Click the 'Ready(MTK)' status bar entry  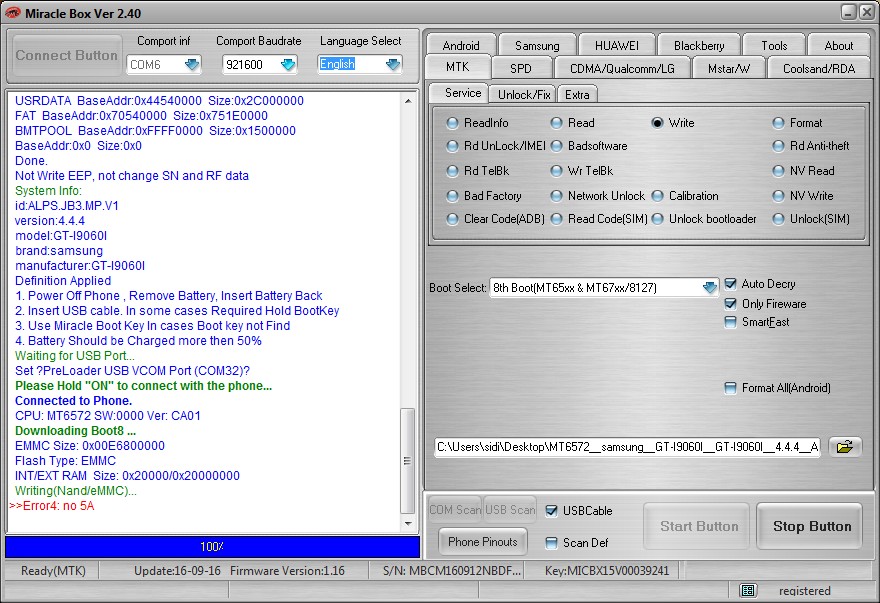click(53, 571)
